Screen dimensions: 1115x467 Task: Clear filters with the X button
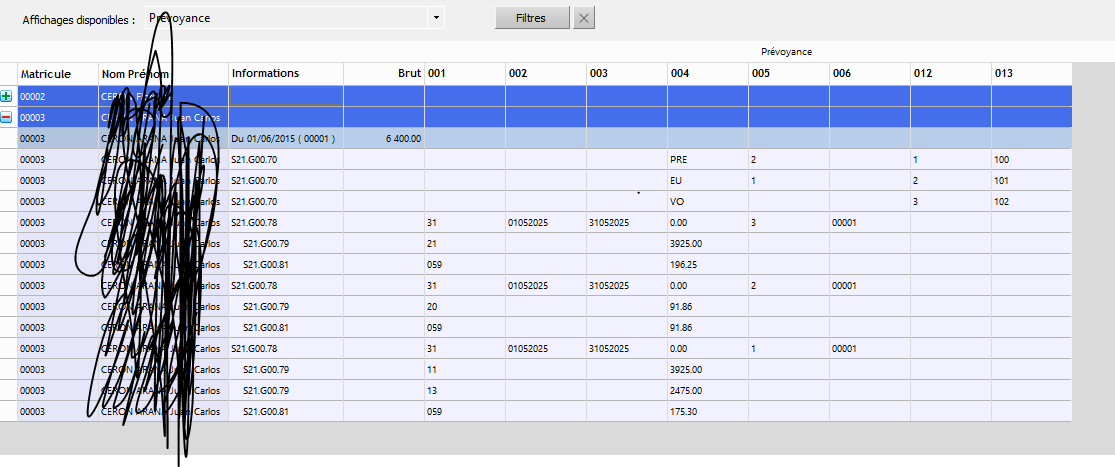(x=584, y=18)
